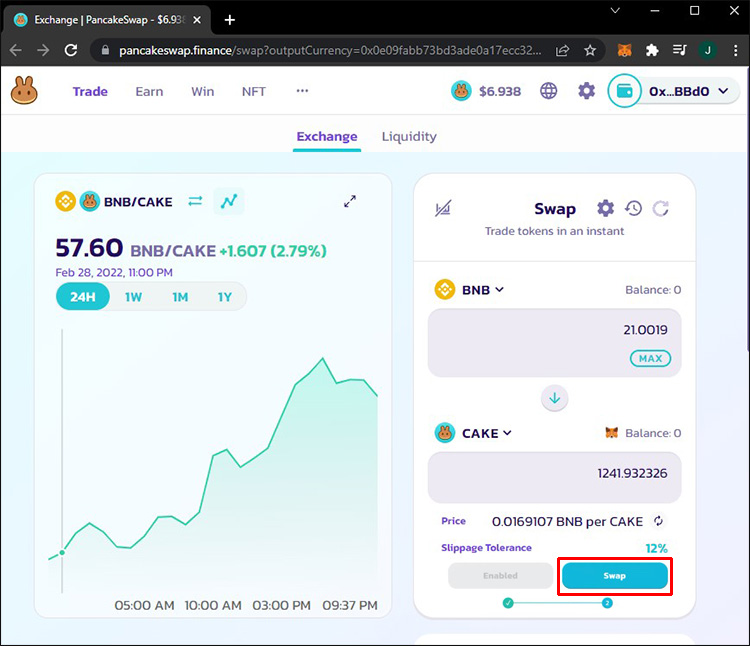The image size is (750, 646).
Task: Click the browser address bar URL
Action: click(330, 50)
